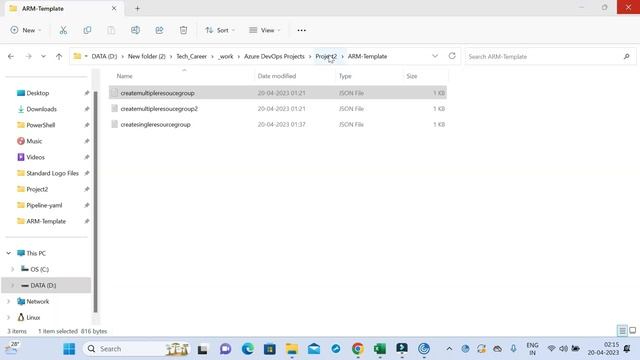
Task: Open Microsoft Store from taskbar
Action: (x=269, y=349)
